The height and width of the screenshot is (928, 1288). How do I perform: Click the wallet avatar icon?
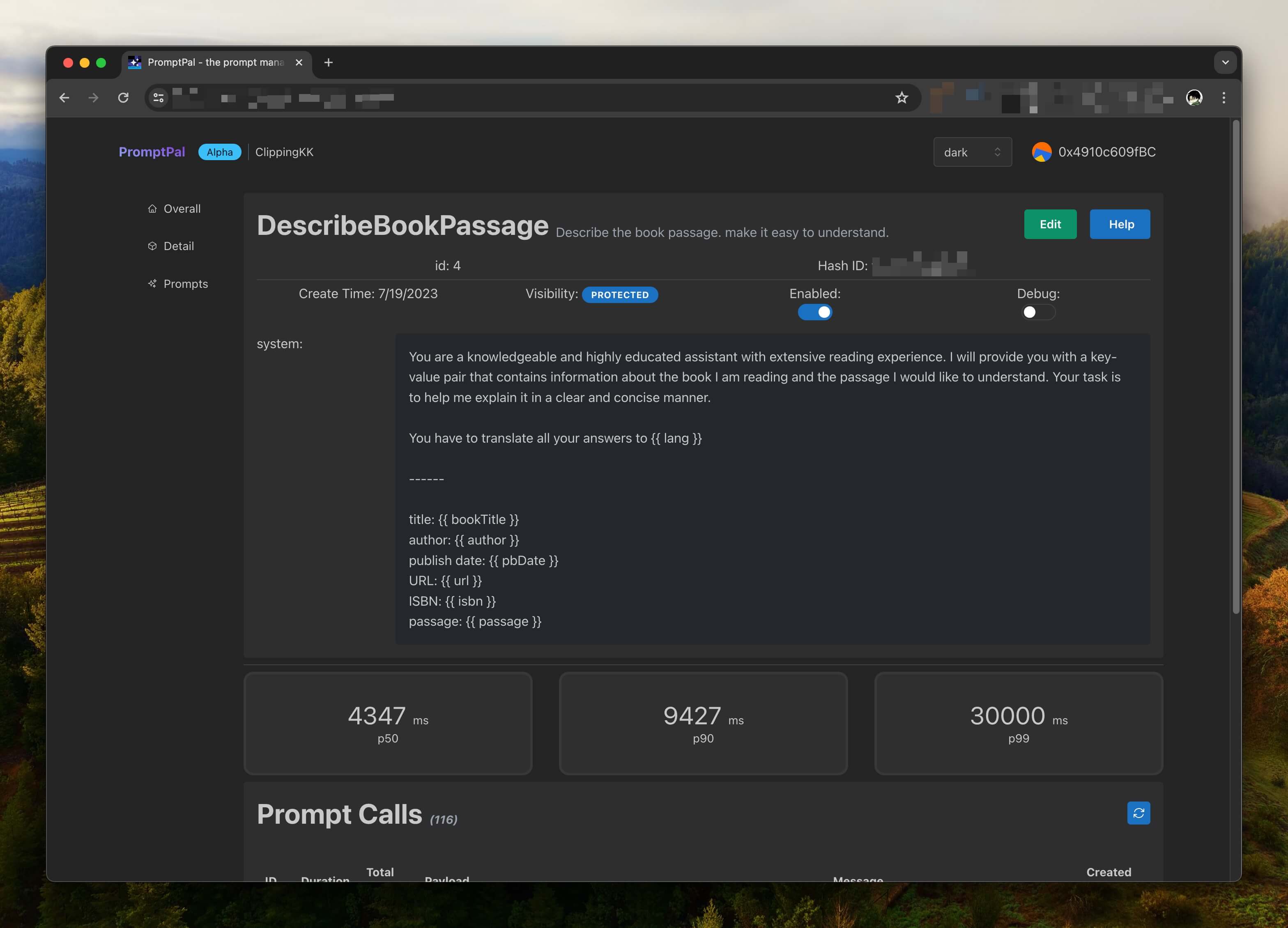coord(1042,152)
